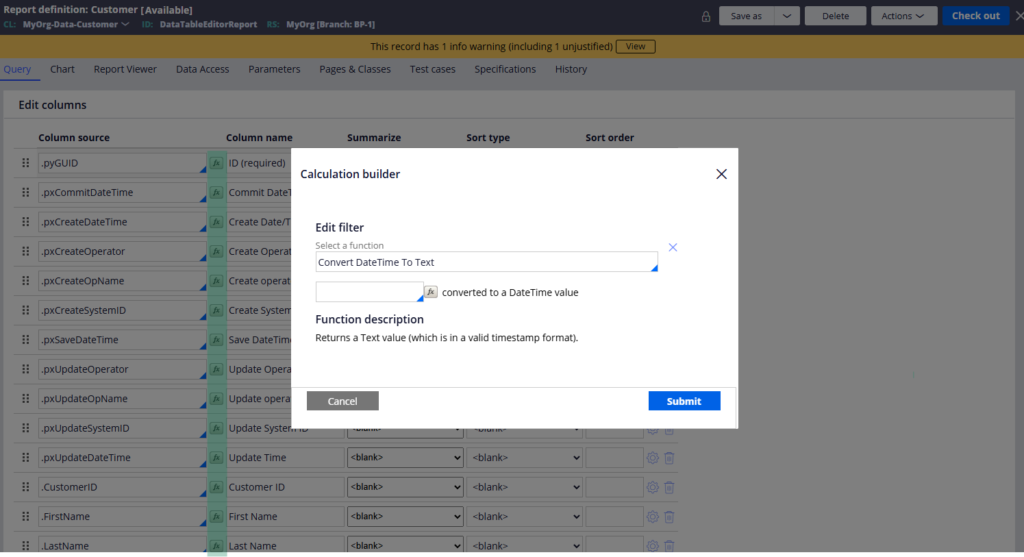Click the Delete button
1024x557 pixels.
tap(835, 16)
